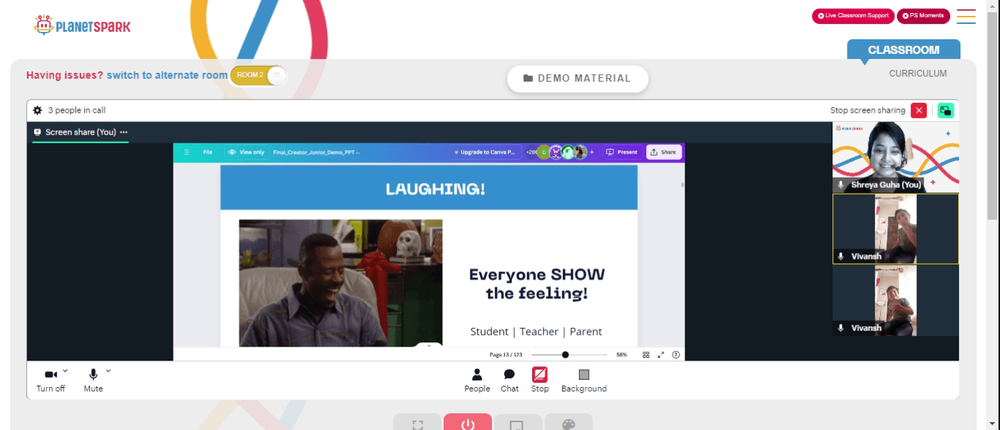The width and height of the screenshot is (1000, 430).
Task: Open the Chat panel
Action: (510, 381)
